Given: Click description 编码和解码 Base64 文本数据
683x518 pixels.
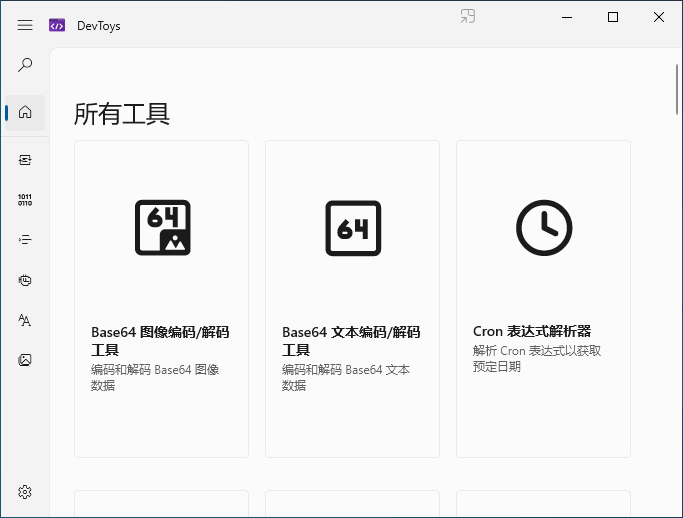Looking at the screenshot, I should [346, 378].
